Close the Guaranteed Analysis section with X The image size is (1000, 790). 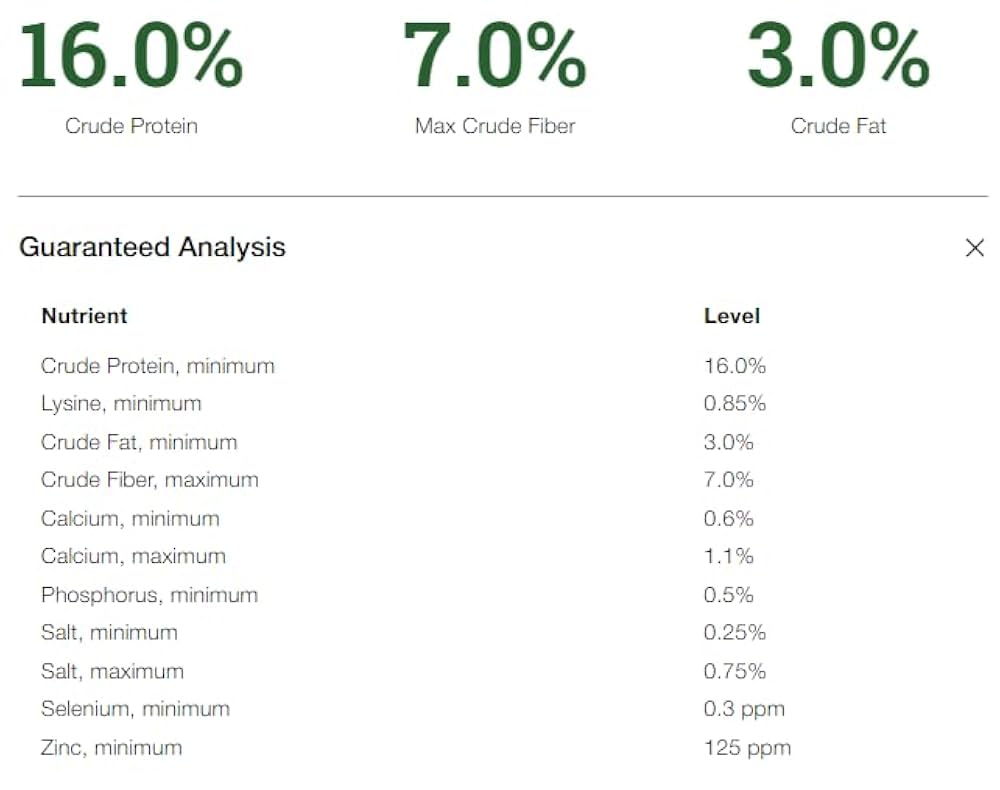(x=974, y=248)
